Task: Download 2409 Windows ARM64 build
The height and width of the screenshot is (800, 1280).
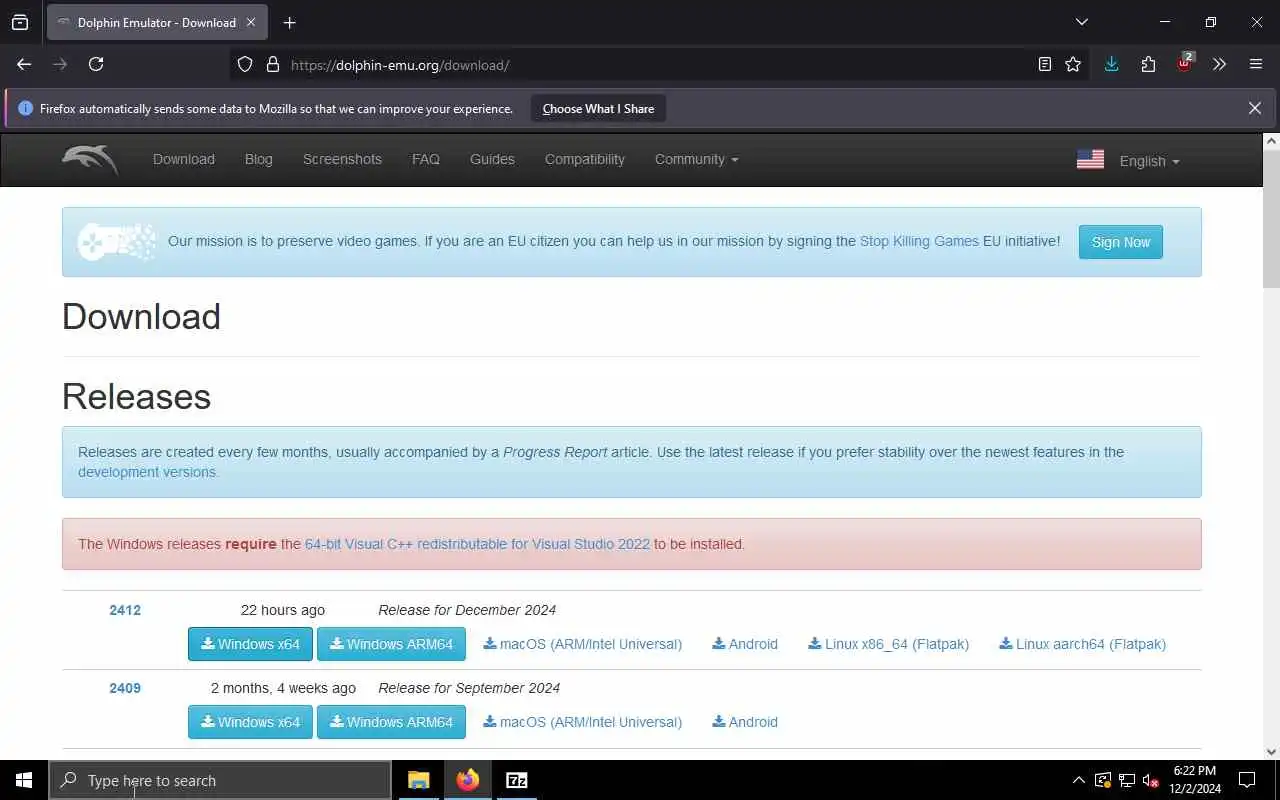Action: click(x=391, y=722)
